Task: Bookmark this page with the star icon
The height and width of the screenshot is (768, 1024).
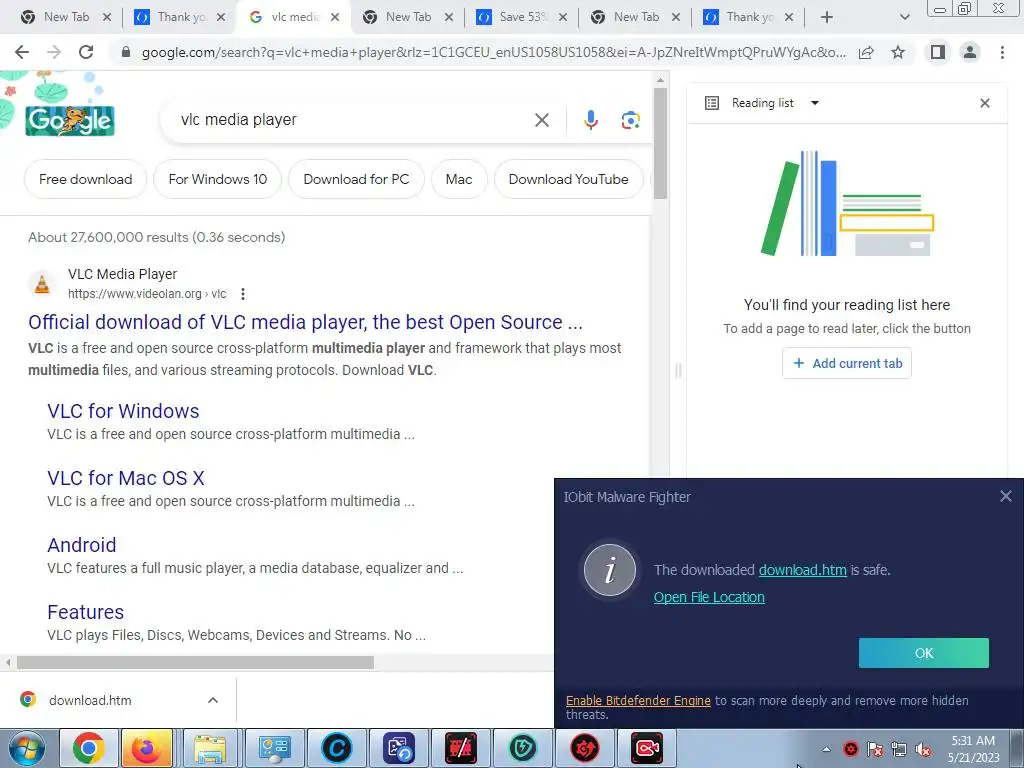Action: click(898, 52)
